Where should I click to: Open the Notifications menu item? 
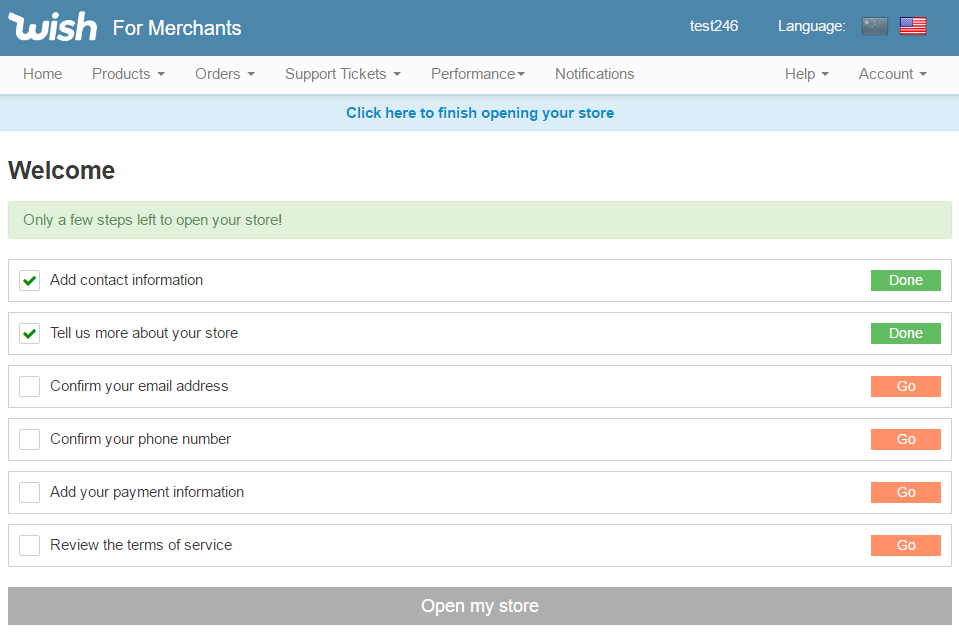coord(594,74)
